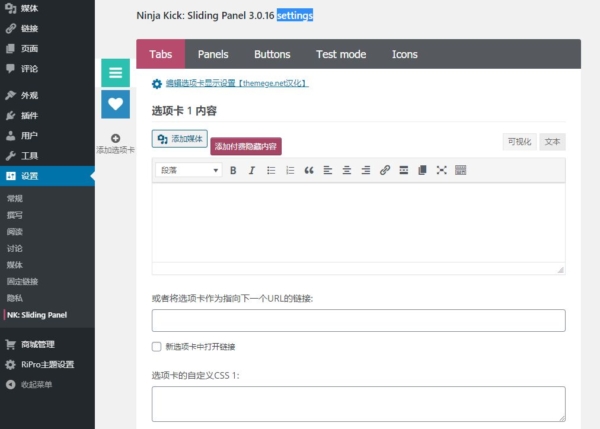Align text right in the editor
The width and height of the screenshot is (600, 429).
point(366,170)
